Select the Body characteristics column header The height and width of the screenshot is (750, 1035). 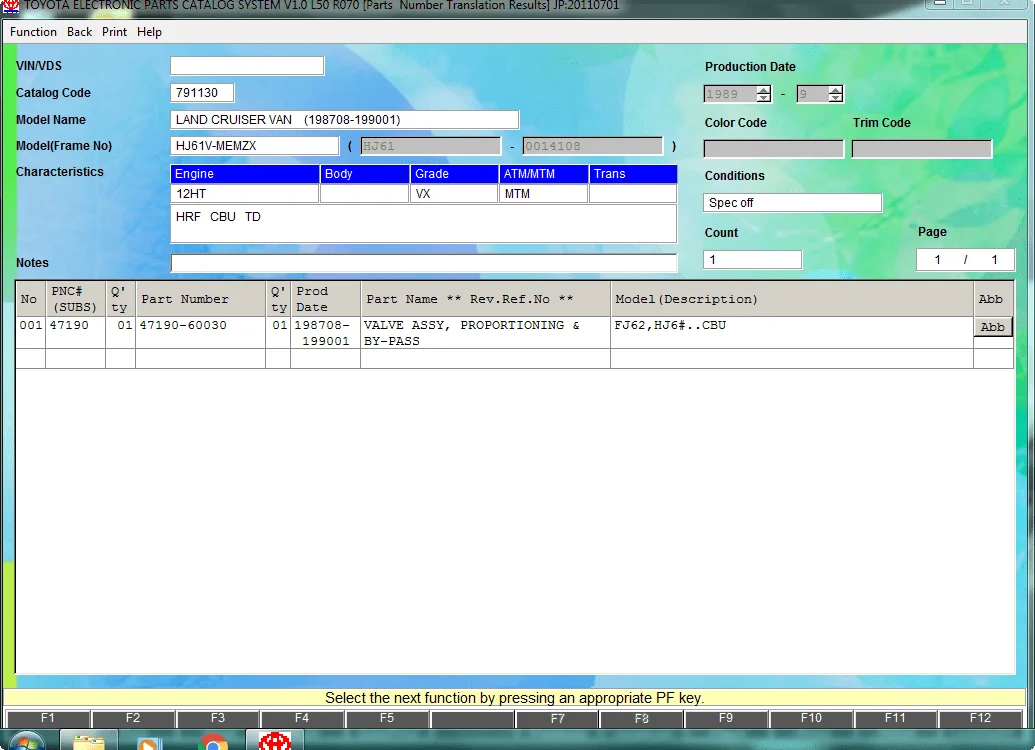point(364,174)
